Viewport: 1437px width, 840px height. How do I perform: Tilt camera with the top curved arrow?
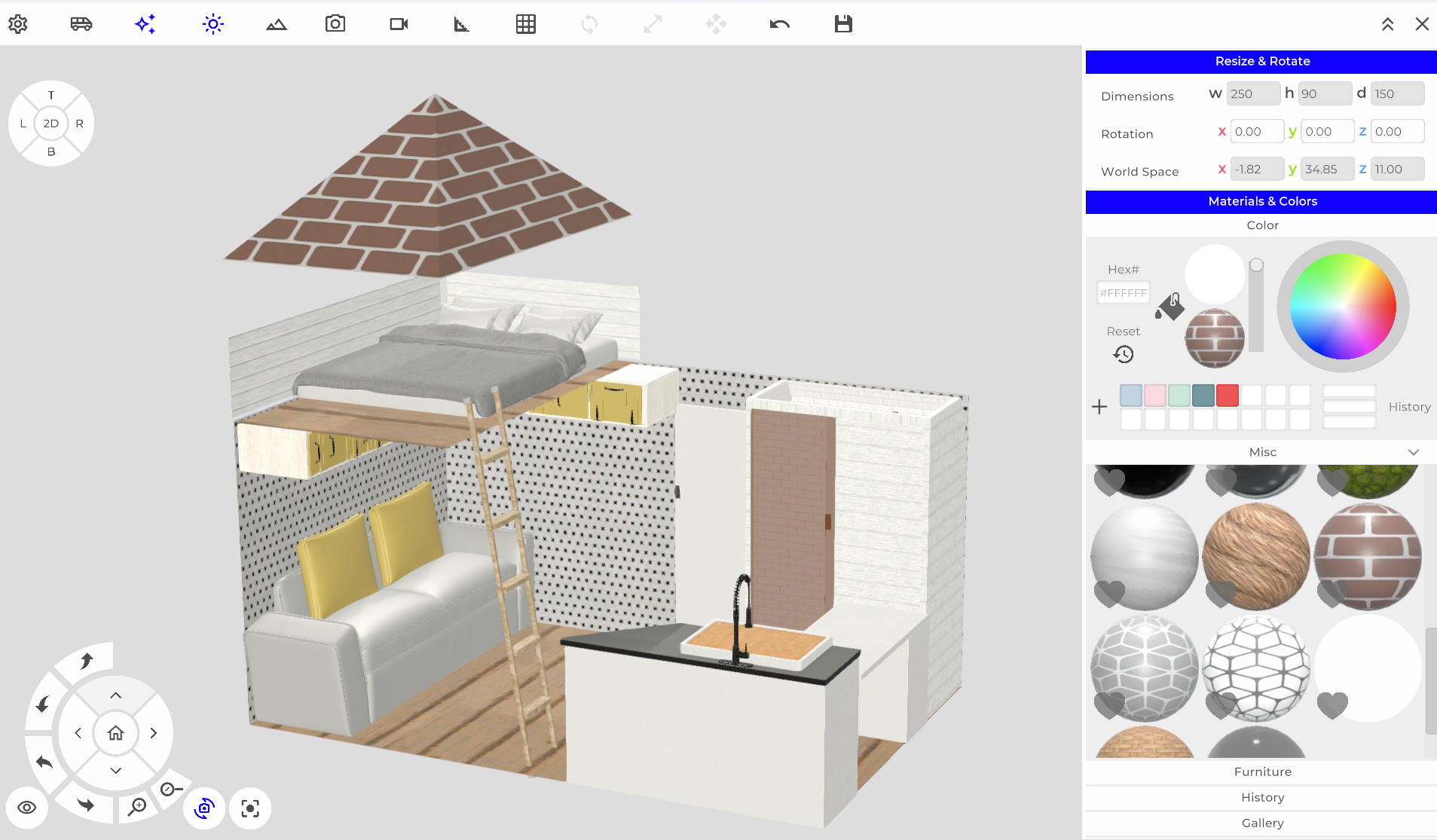click(x=87, y=661)
